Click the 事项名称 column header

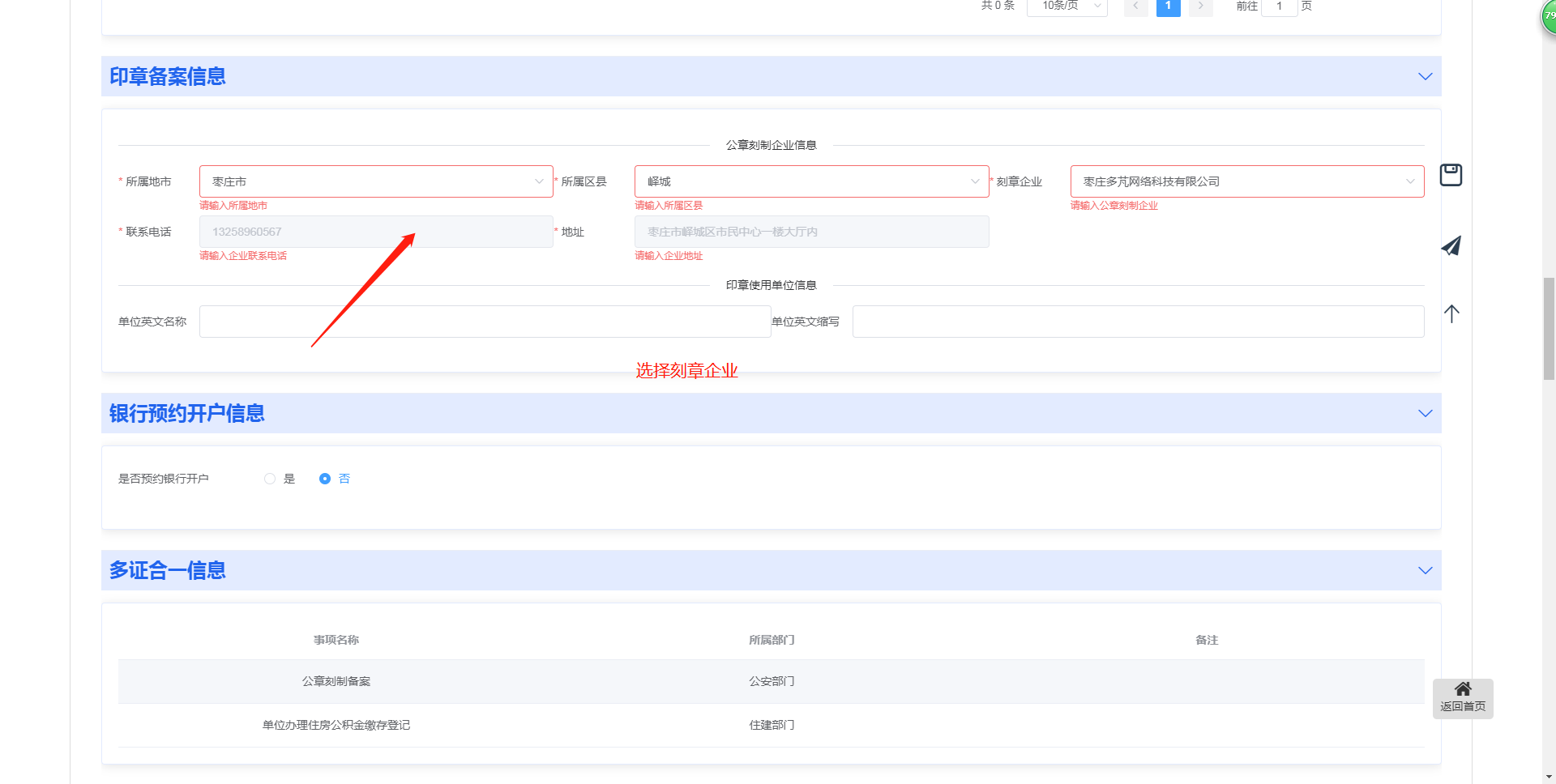[336, 640]
